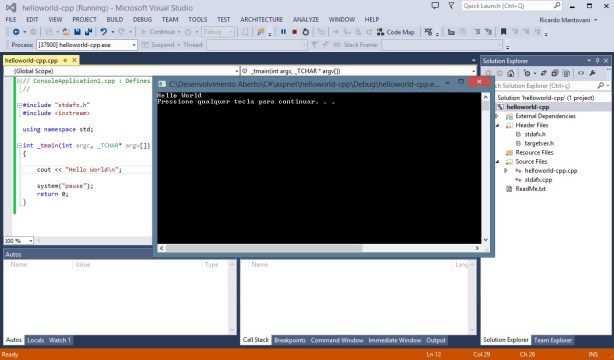Viewport: 614px width, 360px height.
Task: Switch to the Watch 1 tab
Action: [60, 340]
